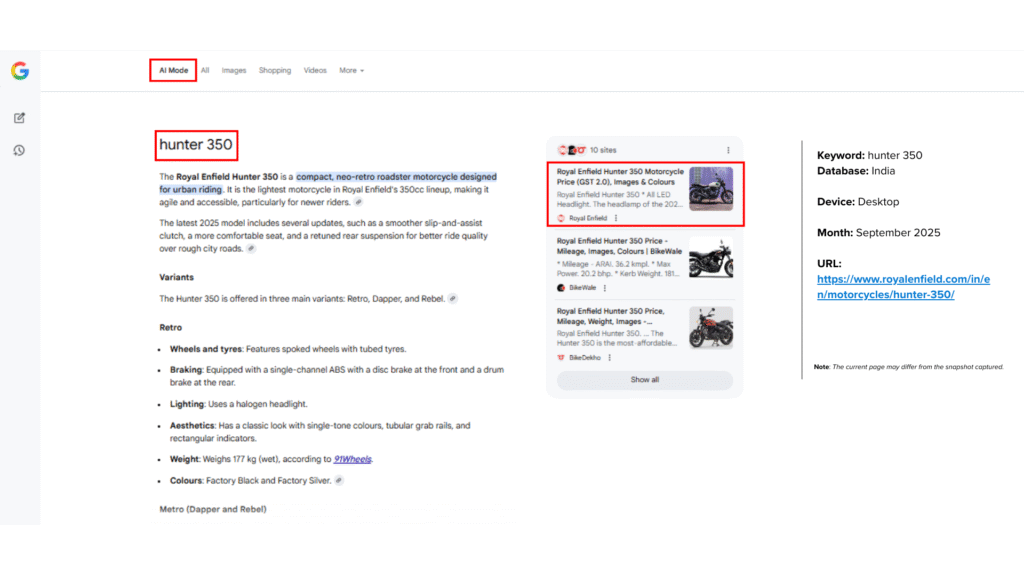Select the Shopping tab

[x=275, y=71]
